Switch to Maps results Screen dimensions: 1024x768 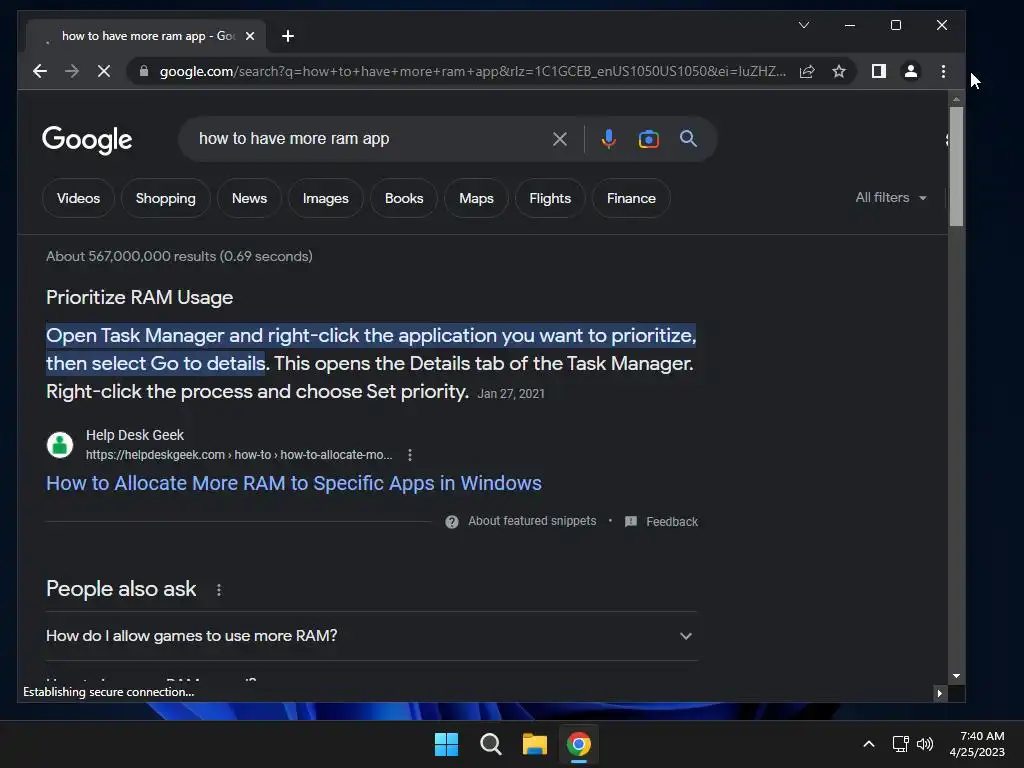pyautogui.click(x=476, y=198)
